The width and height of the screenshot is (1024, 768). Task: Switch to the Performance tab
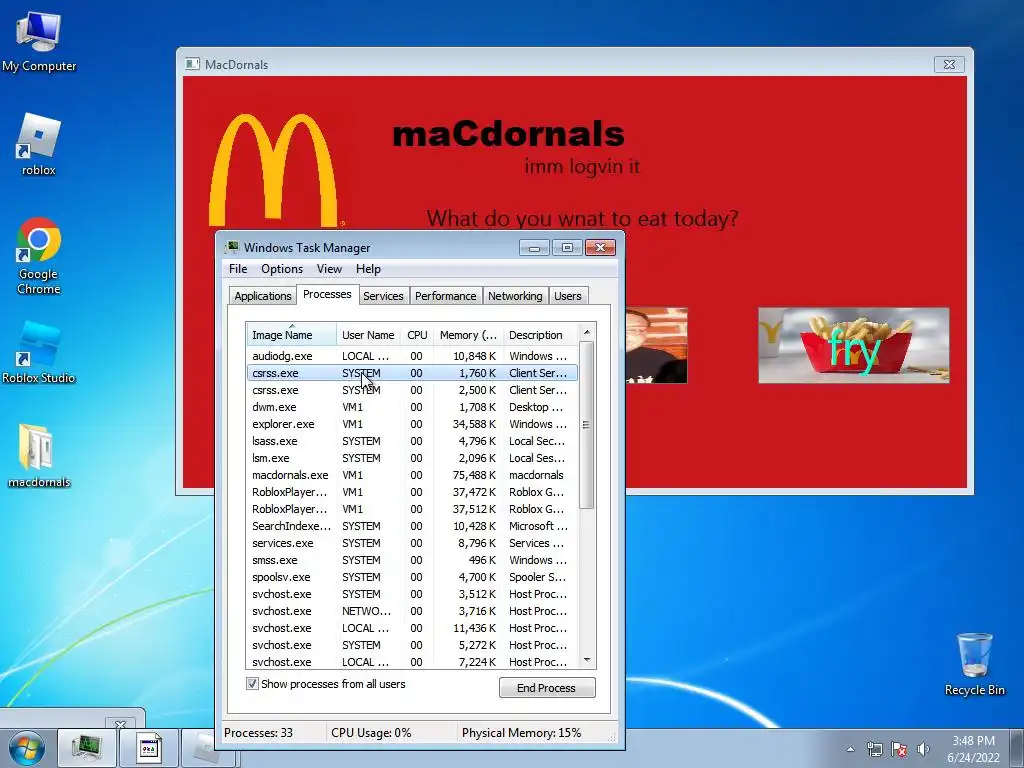(445, 296)
